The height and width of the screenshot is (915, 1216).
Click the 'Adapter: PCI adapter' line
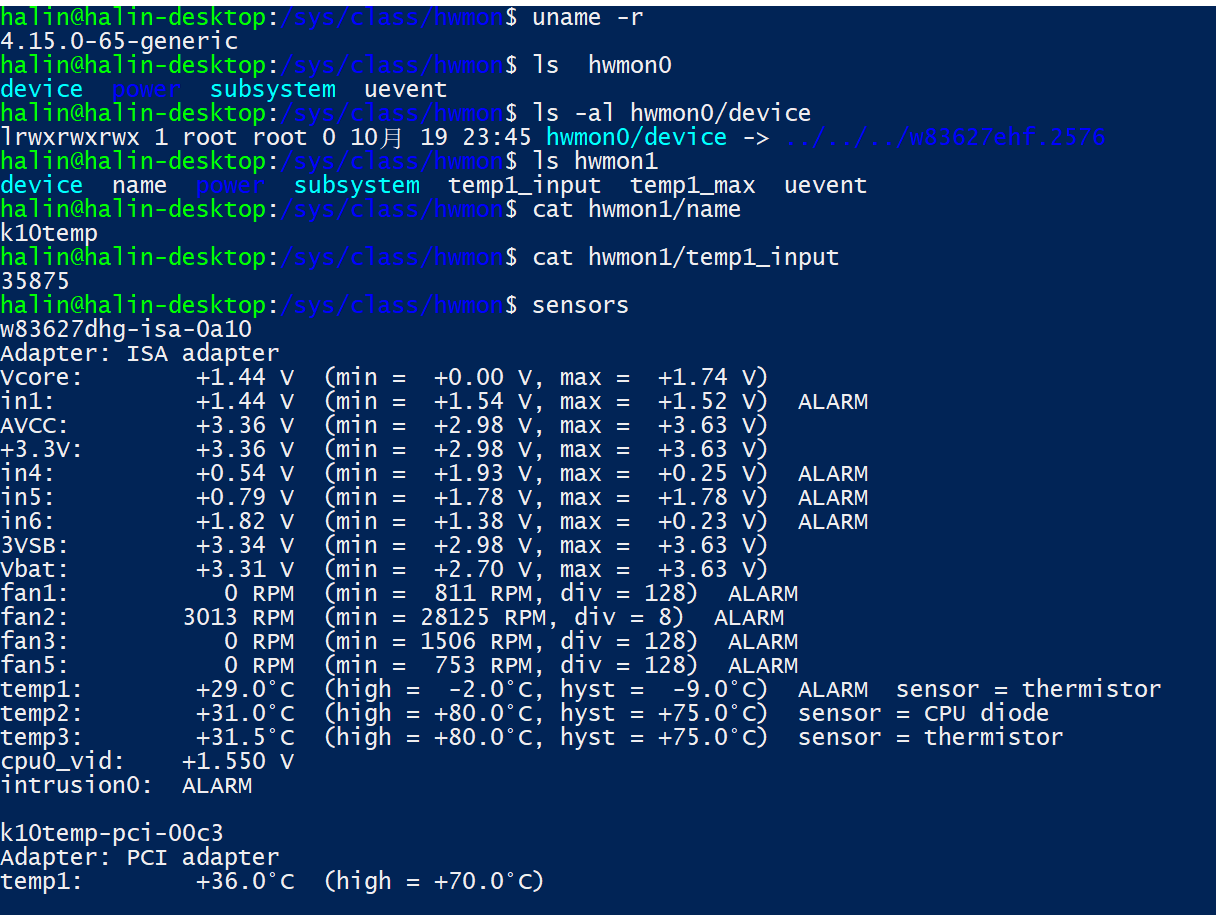[140, 857]
